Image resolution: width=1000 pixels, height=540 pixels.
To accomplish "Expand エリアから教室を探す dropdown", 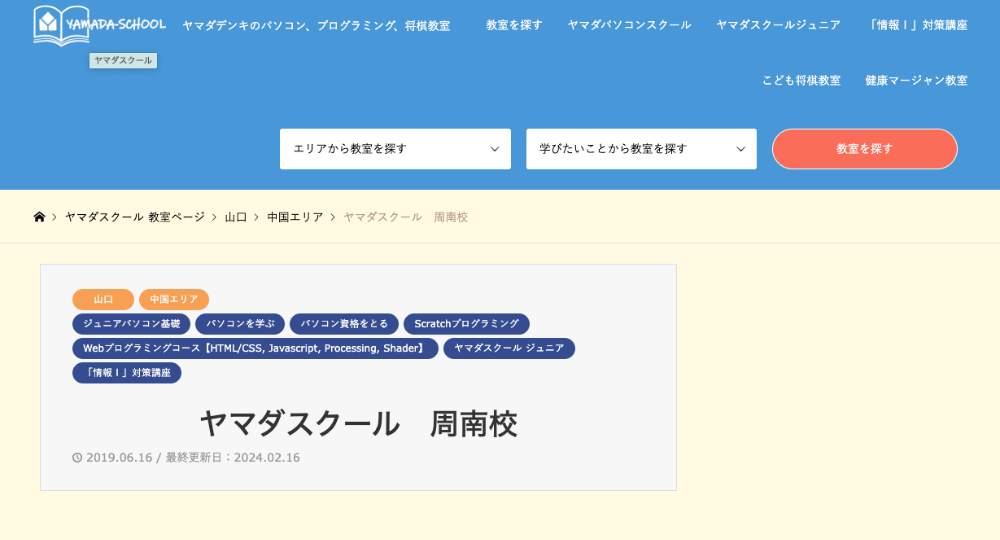I will click(395, 149).
